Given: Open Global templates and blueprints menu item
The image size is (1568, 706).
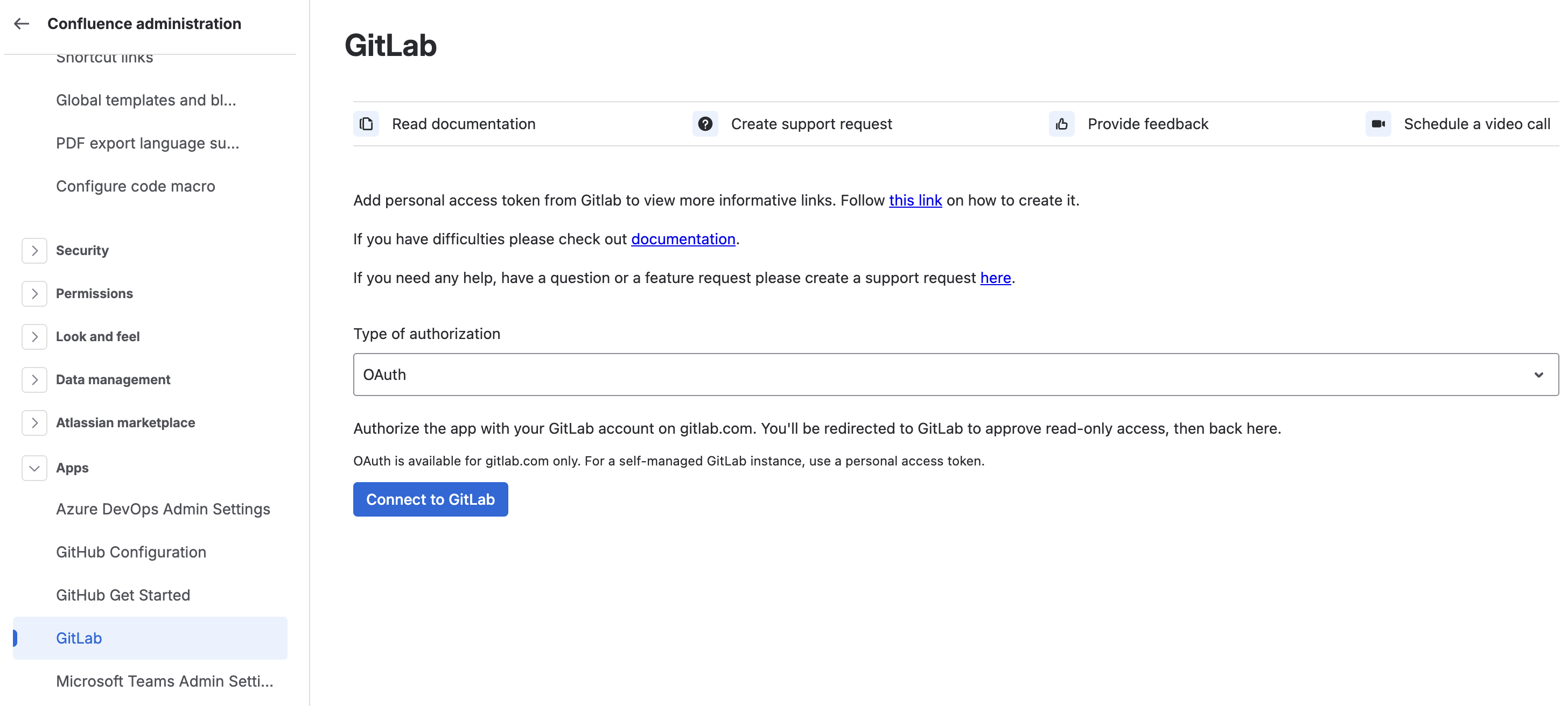Looking at the screenshot, I should point(146,100).
